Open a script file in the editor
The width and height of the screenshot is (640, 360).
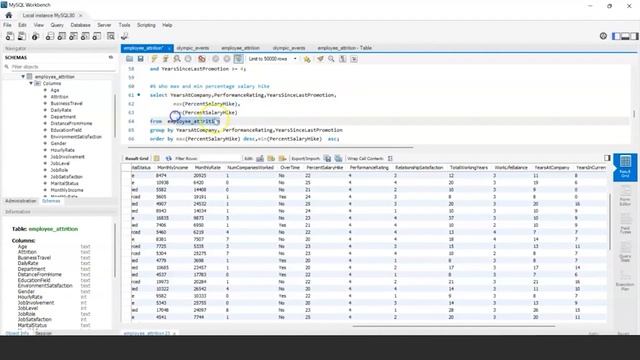click(x=129, y=59)
